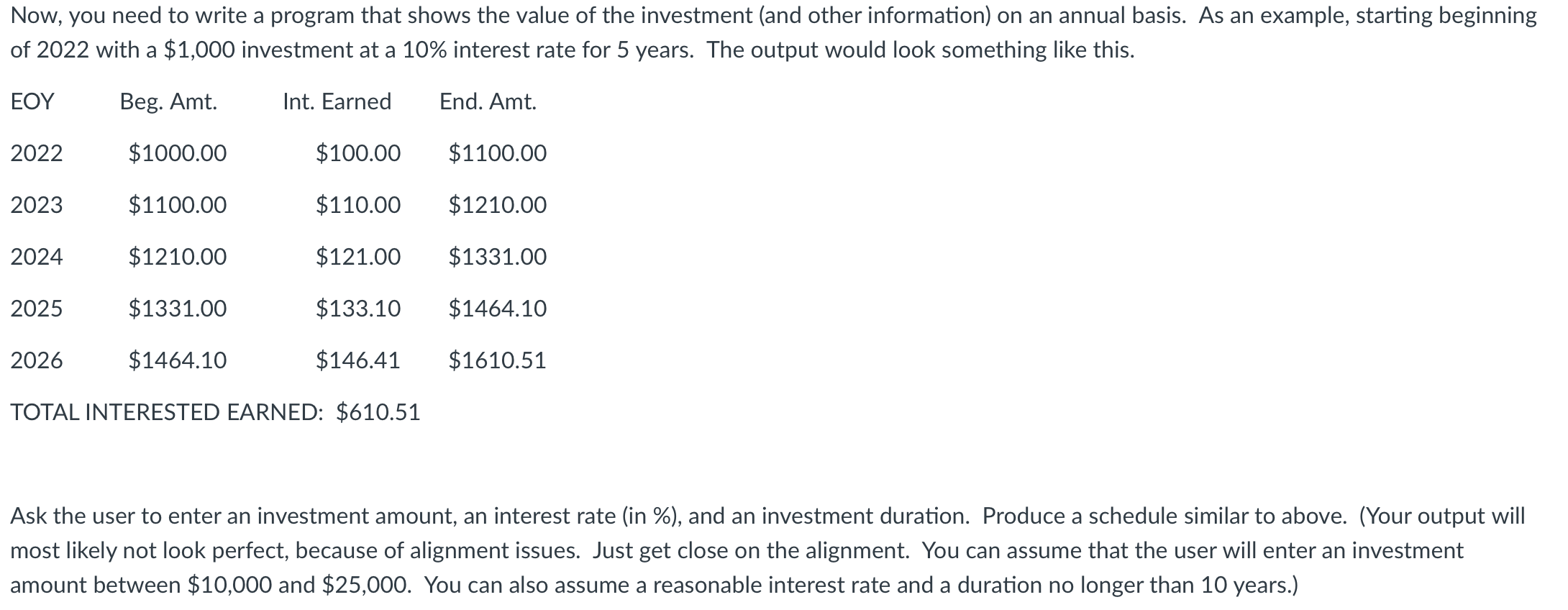The width and height of the screenshot is (1568, 610).
Task: Click the intro sentence starting 'Now, you need'
Action: pos(773,32)
